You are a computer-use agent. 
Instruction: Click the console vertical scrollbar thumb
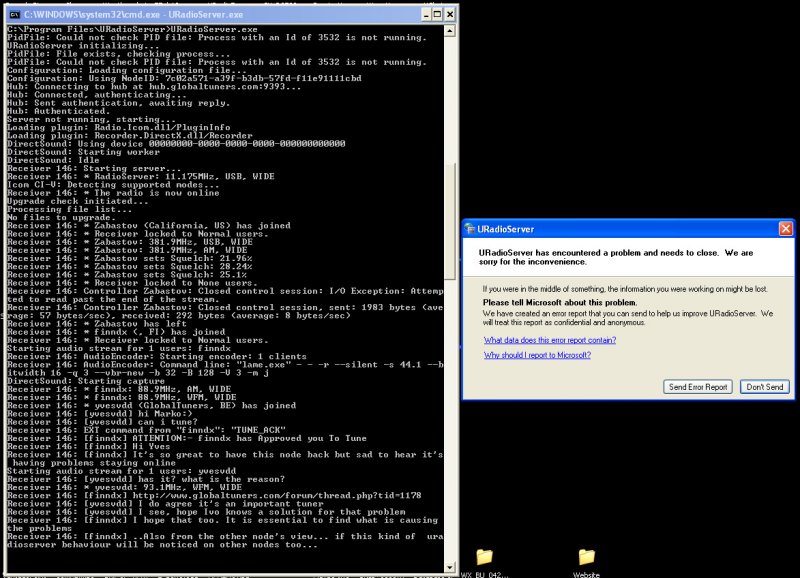point(449,221)
